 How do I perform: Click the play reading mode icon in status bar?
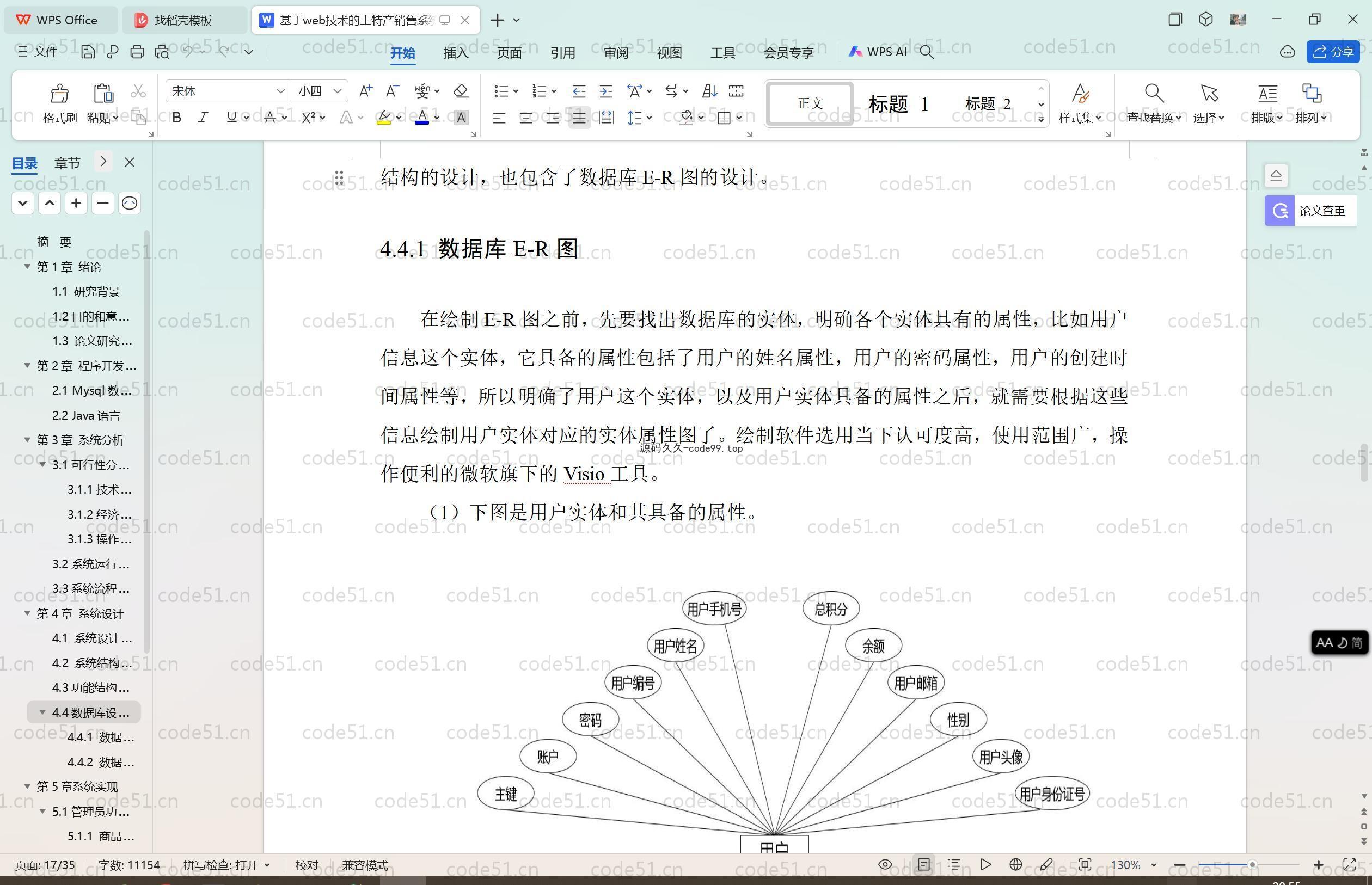point(985,864)
